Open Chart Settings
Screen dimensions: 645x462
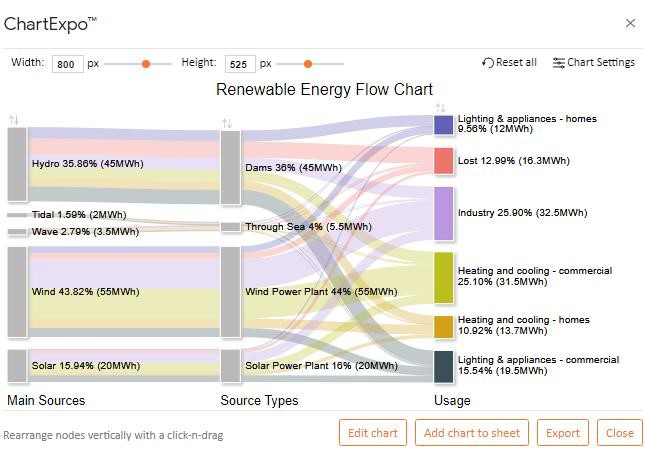click(594, 63)
